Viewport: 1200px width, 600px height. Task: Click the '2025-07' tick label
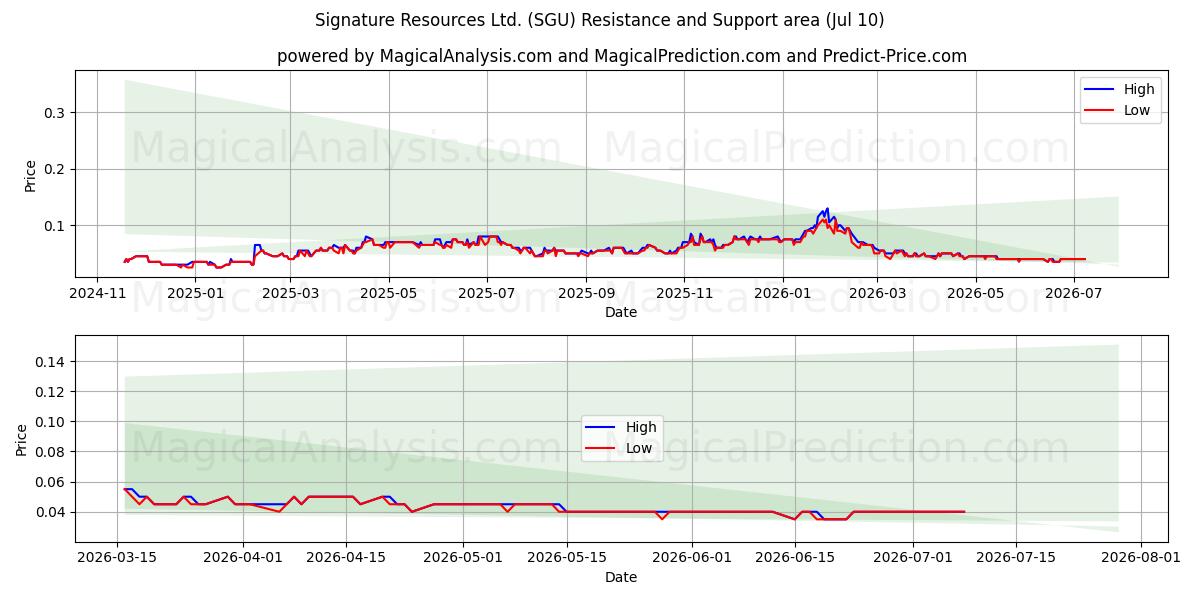(487, 293)
